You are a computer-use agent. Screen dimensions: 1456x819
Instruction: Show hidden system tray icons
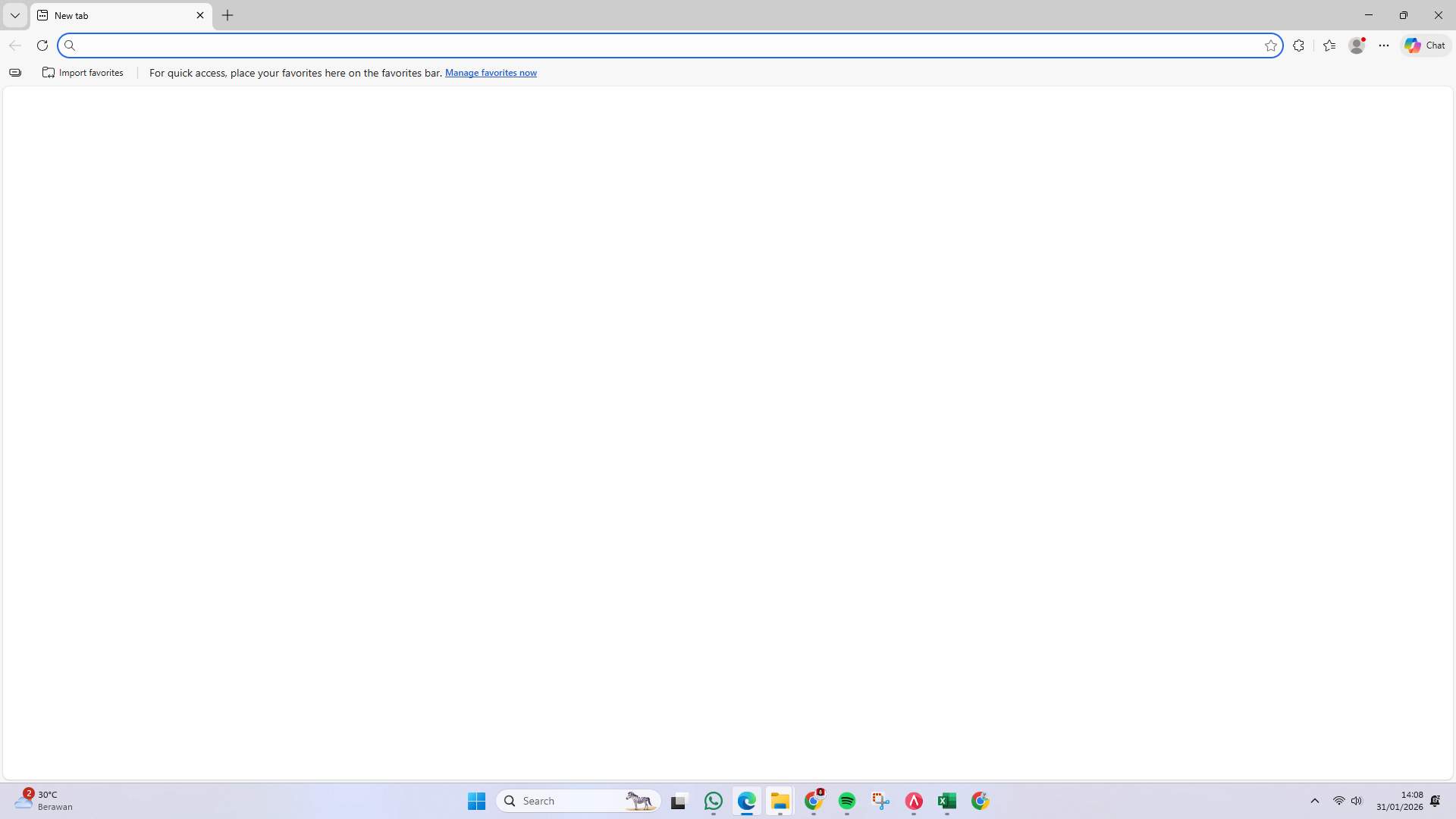(x=1314, y=800)
